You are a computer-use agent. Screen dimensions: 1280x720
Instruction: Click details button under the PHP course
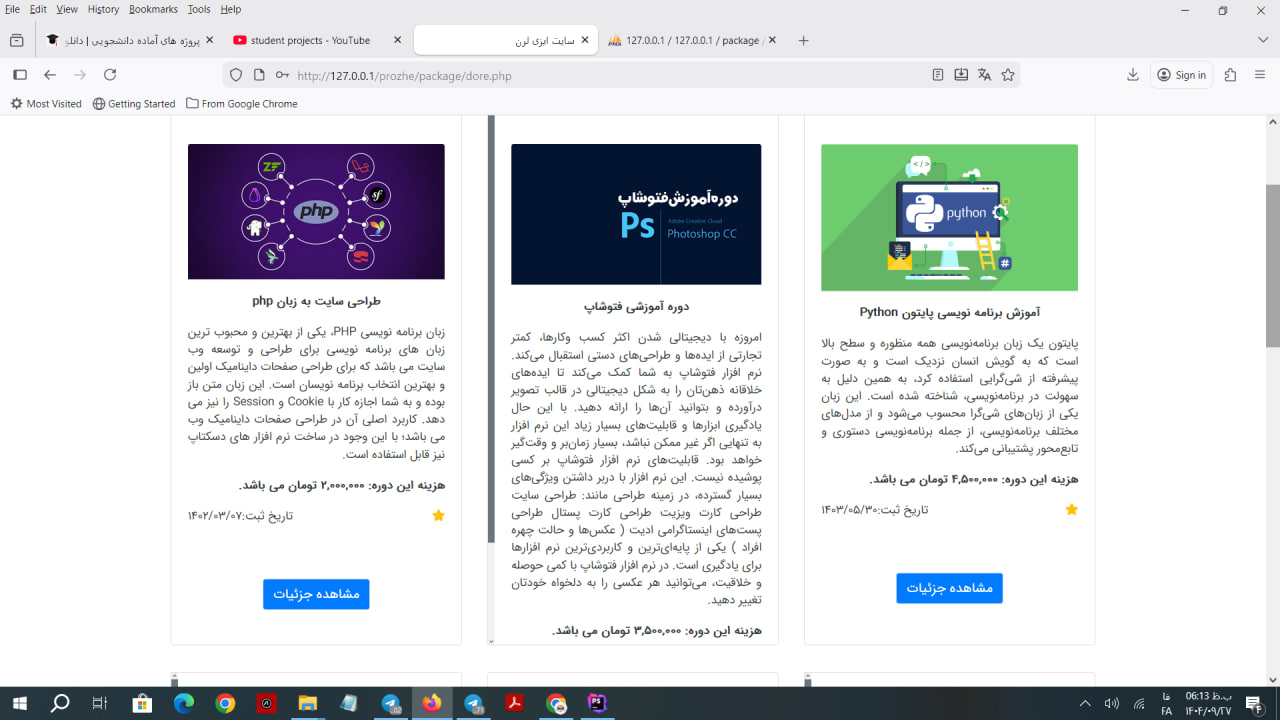(x=316, y=594)
